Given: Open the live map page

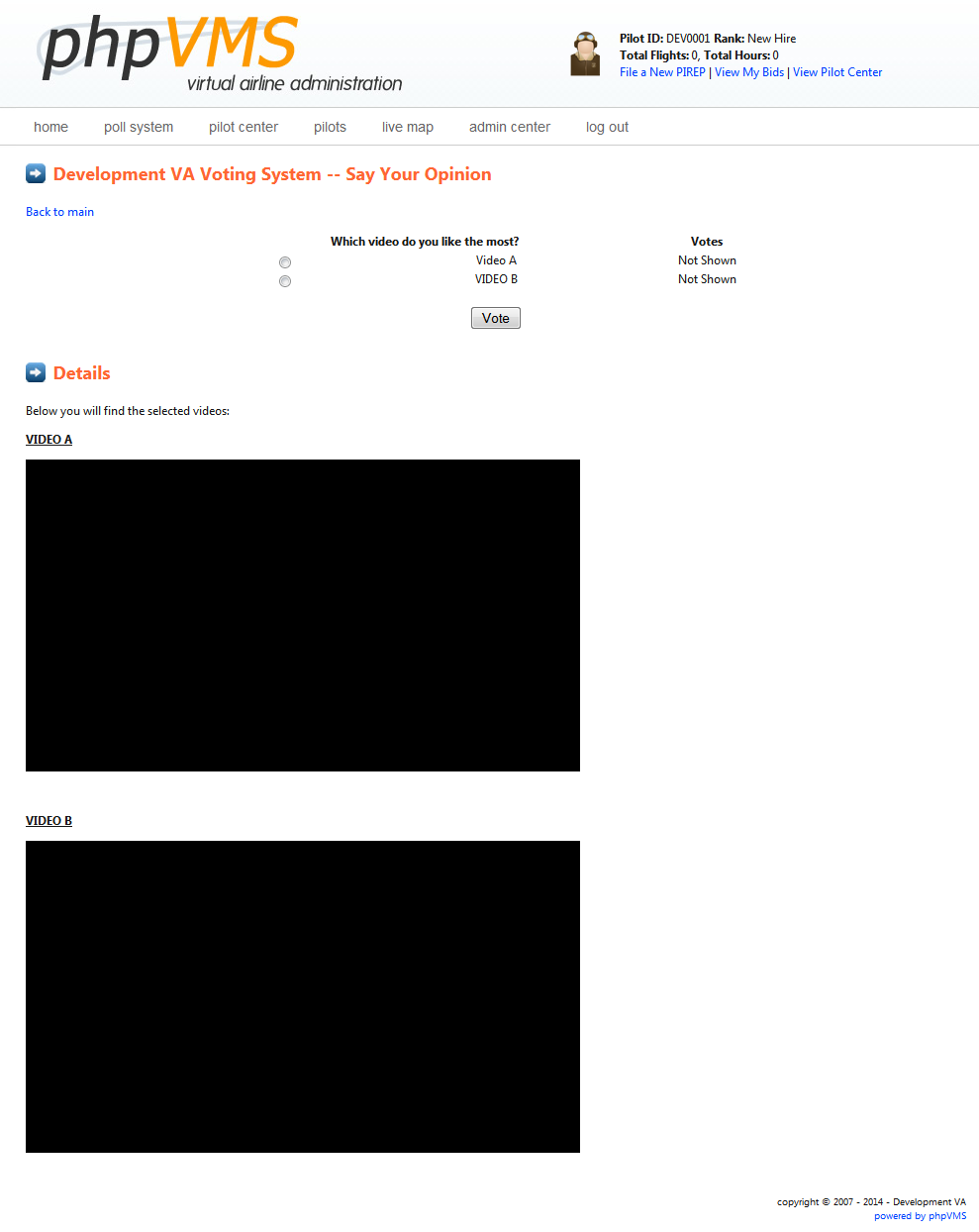Looking at the screenshot, I should (408, 127).
